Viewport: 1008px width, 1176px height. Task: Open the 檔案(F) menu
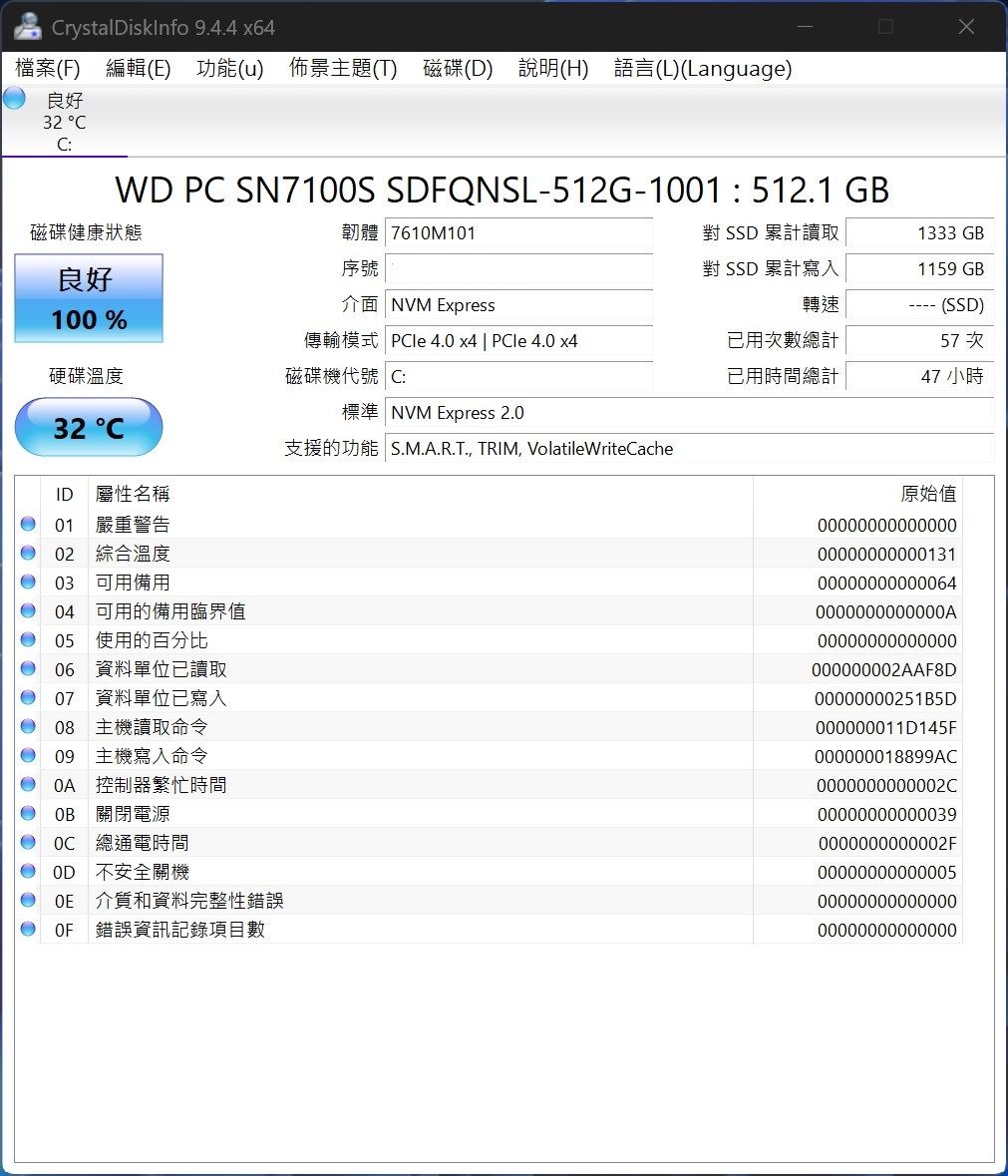tap(48, 69)
